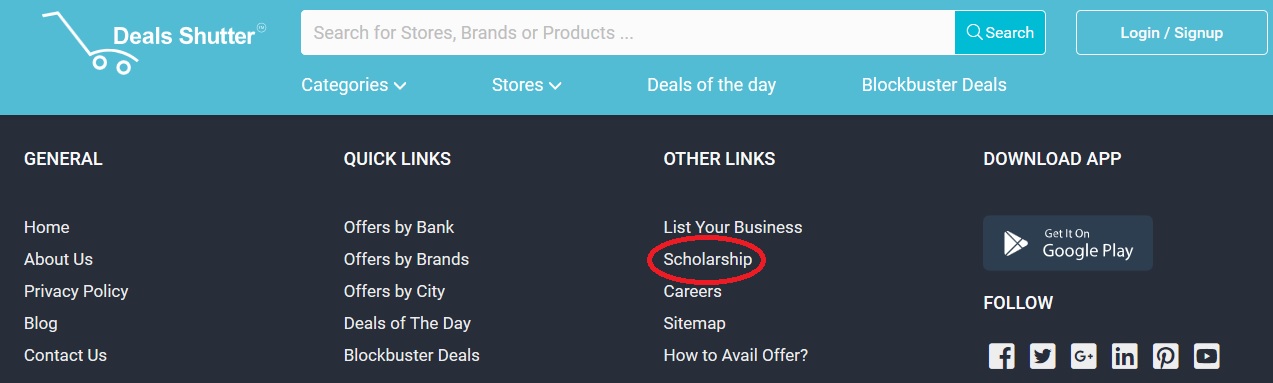Open Blockbuster Deals in top navigation
Screen dimensions: 1273x383
click(934, 85)
